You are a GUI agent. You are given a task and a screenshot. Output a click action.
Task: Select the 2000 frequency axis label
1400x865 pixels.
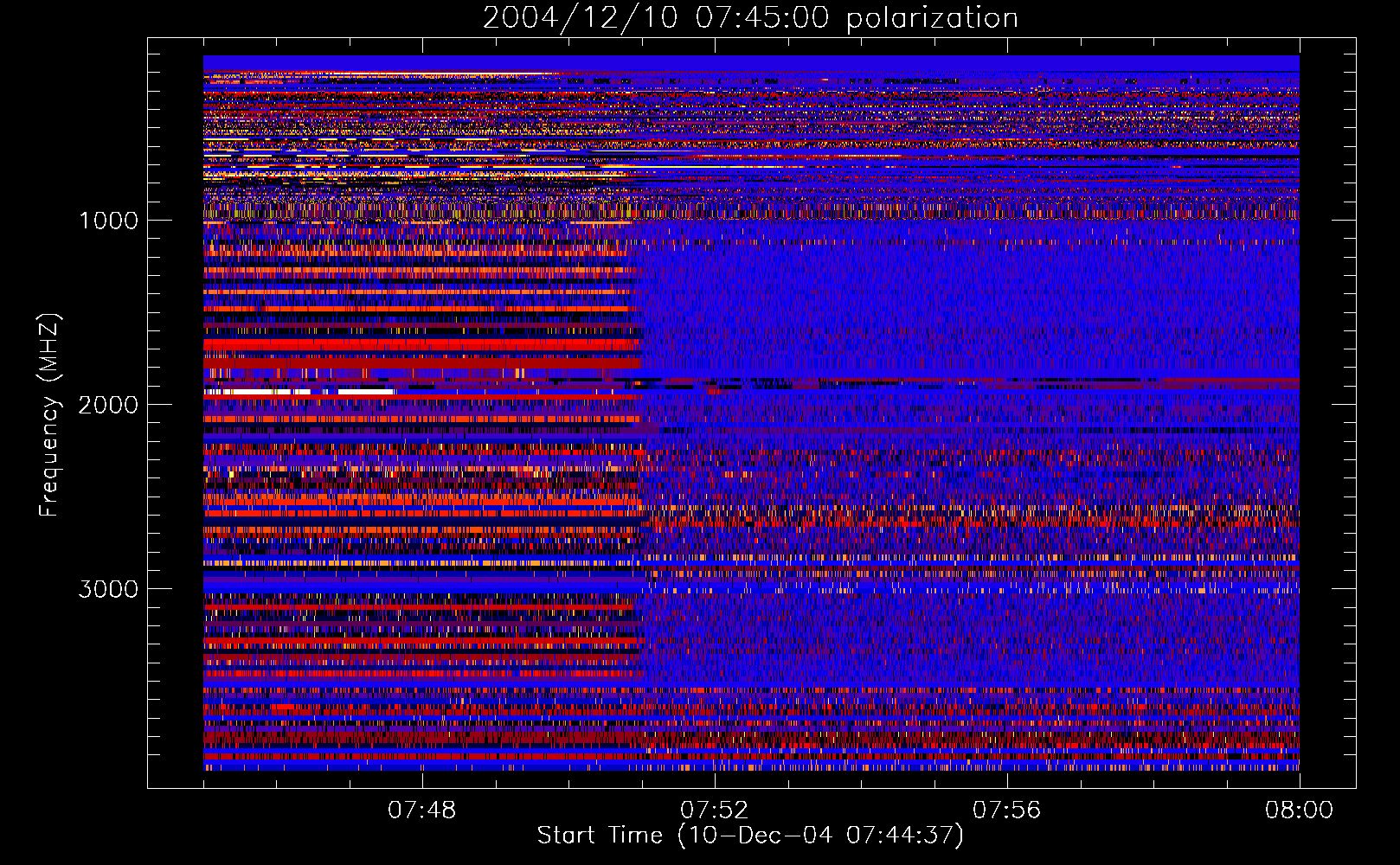pos(108,405)
